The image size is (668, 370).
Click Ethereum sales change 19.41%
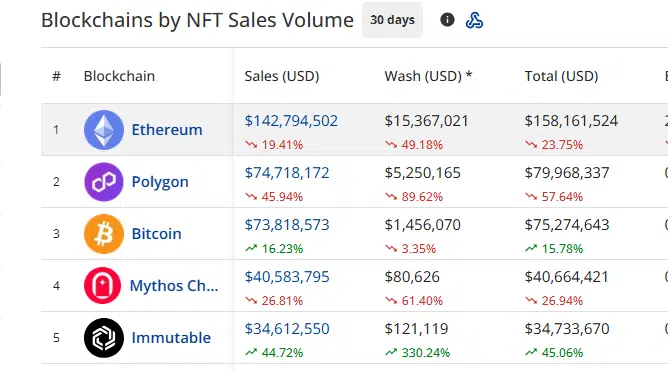[x=274, y=145]
